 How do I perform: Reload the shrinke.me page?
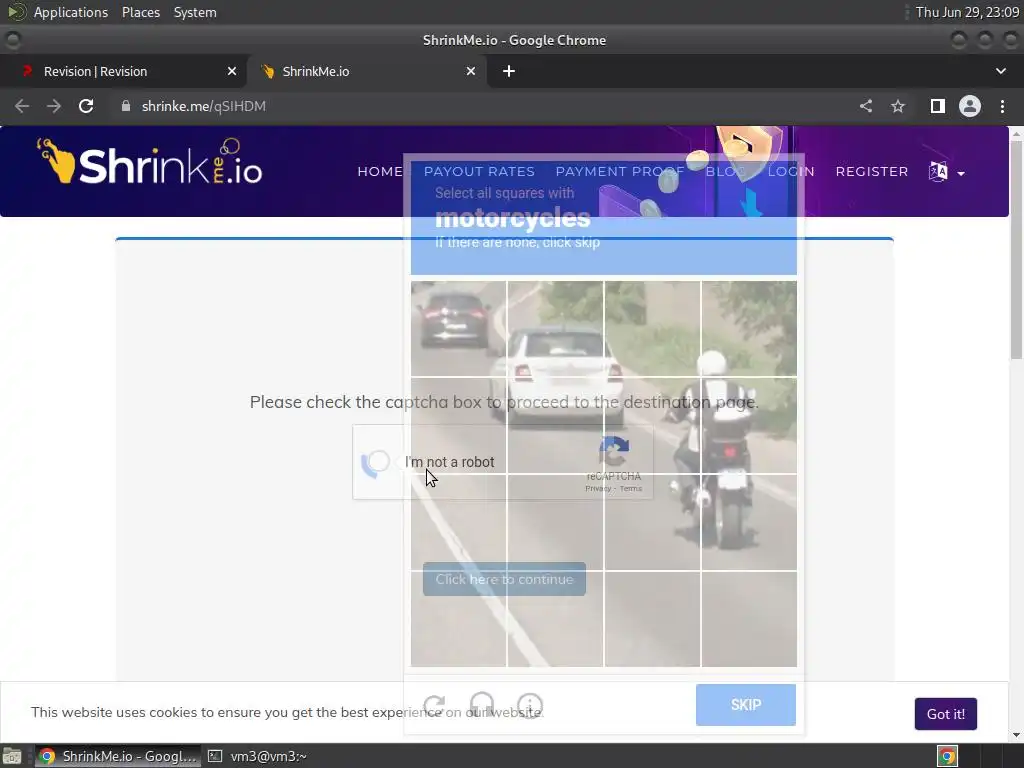[x=86, y=106]
